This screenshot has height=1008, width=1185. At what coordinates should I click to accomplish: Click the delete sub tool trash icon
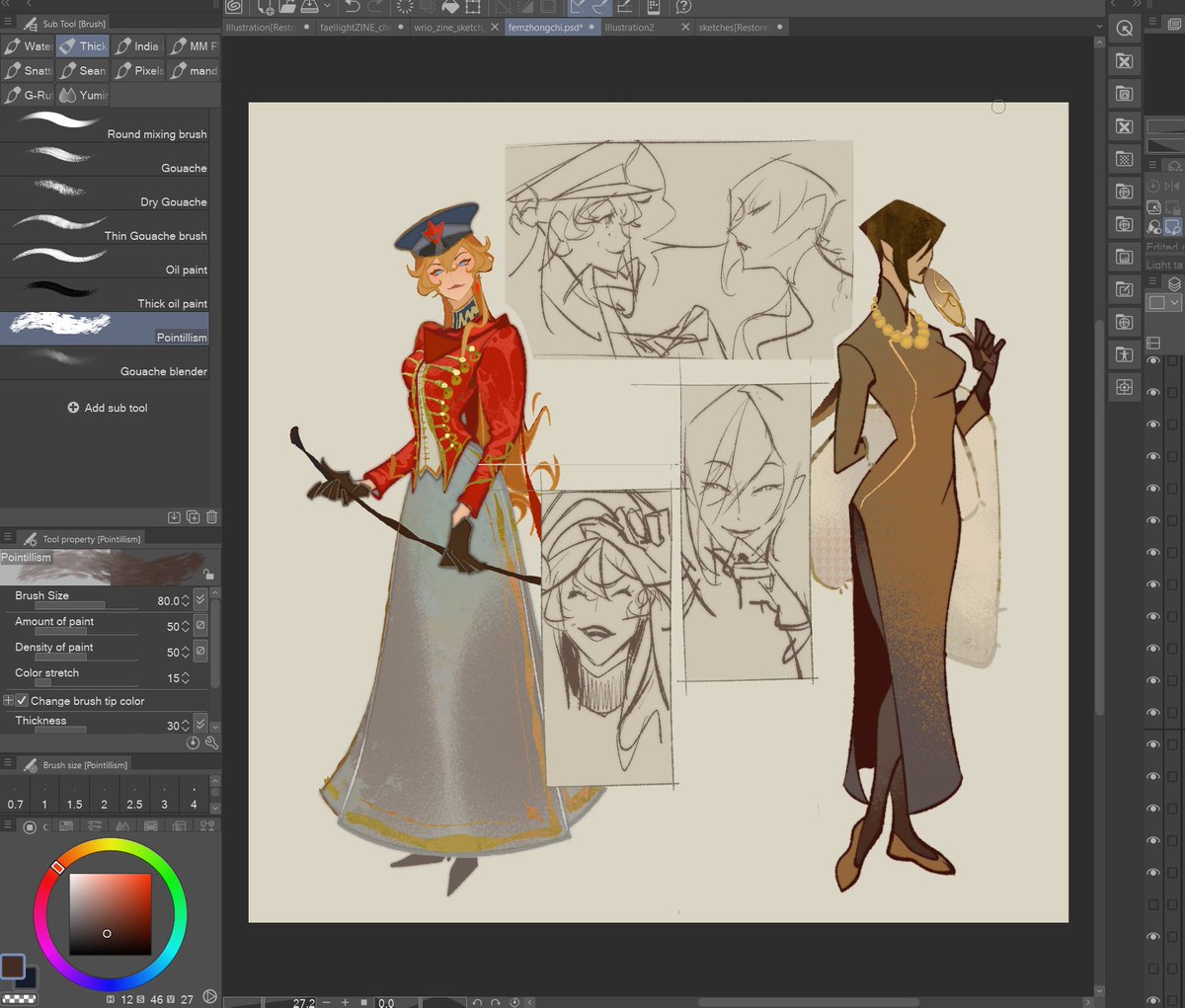coord(212,516)
